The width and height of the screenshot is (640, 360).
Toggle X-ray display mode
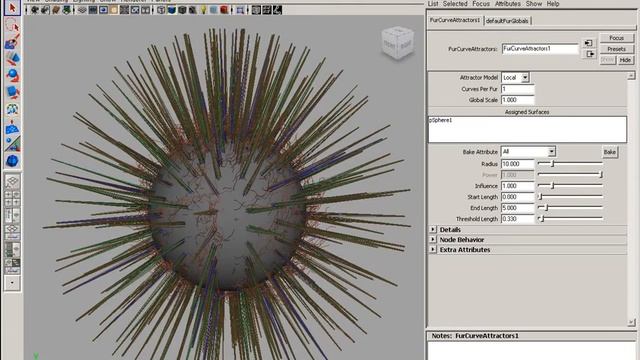(256, 10)
